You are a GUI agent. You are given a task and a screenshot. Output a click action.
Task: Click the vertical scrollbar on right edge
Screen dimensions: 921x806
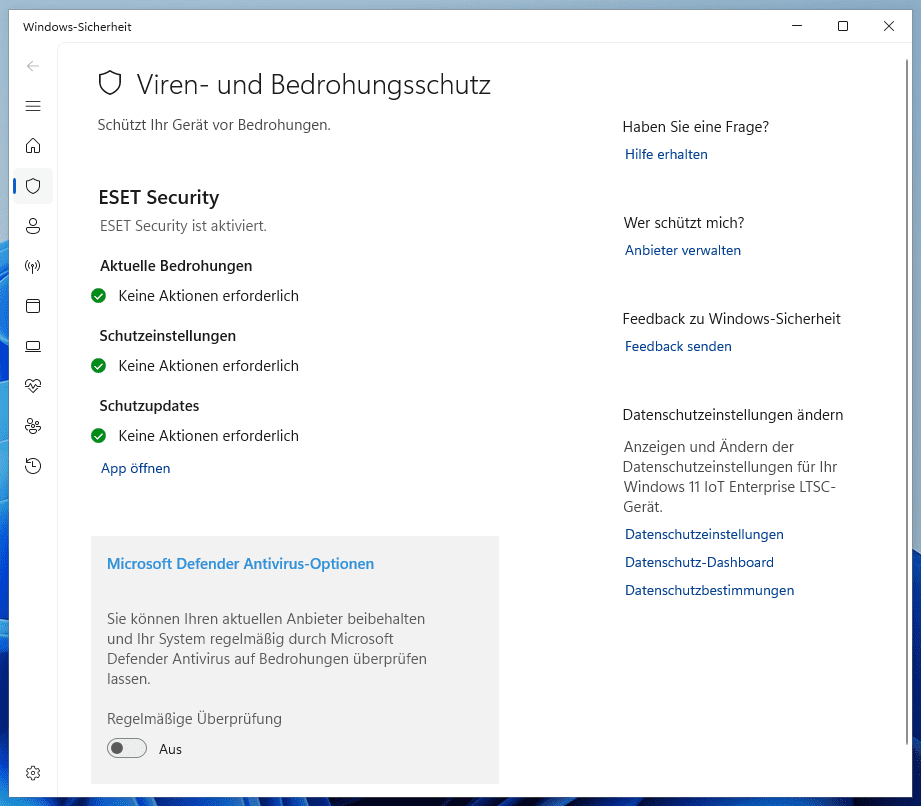pyautogui.click(x=908, y=400)
